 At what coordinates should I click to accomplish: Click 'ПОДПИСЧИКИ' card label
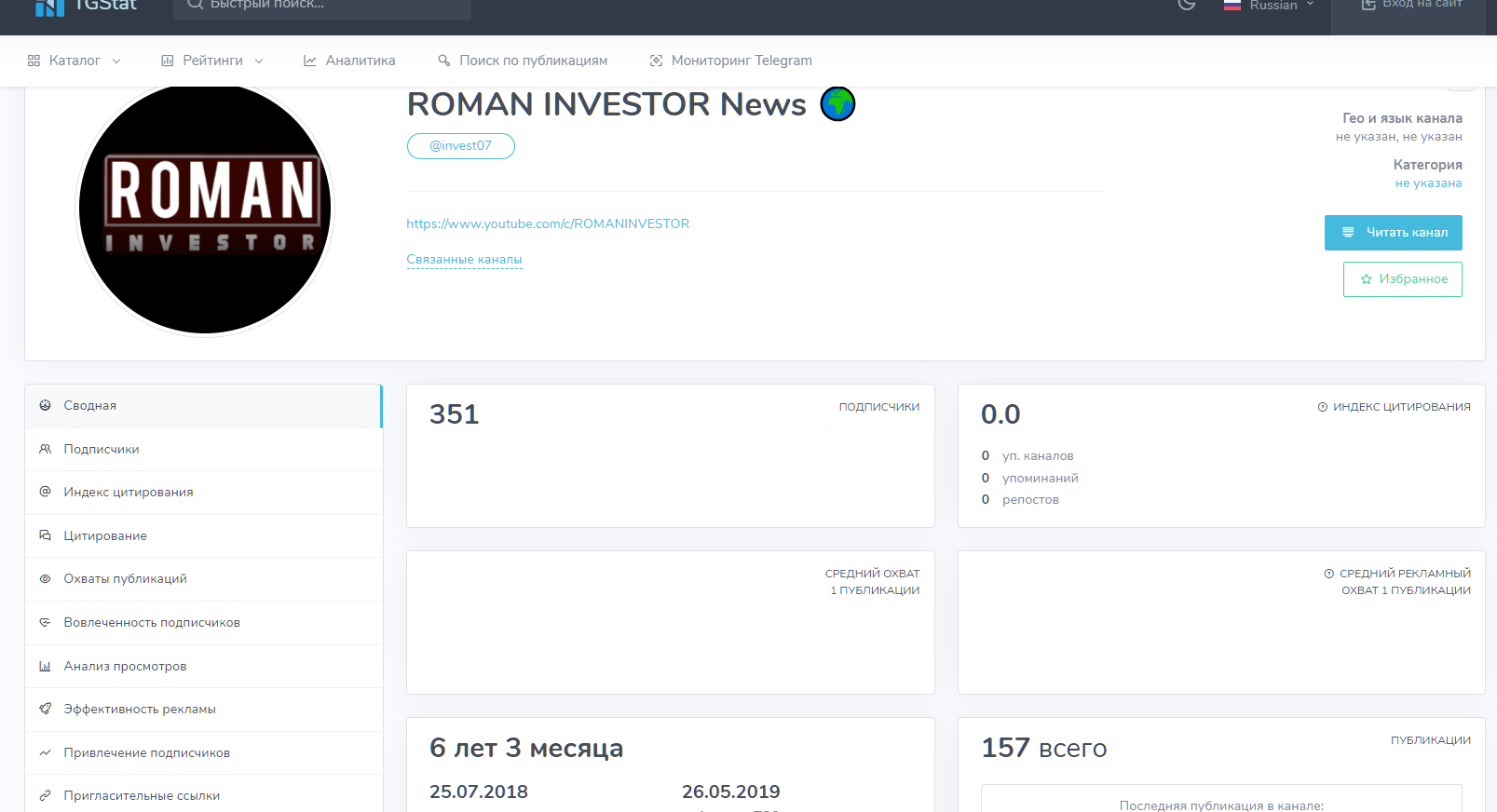pyautogui.click(x=879, y=407)
